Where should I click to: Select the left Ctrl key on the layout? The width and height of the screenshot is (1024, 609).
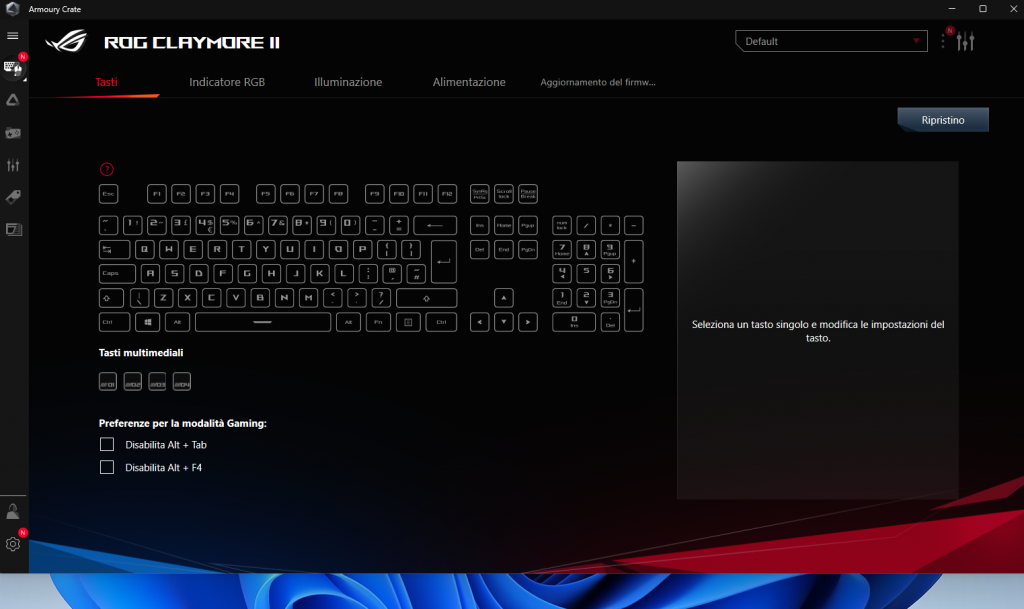pos(114,322)
